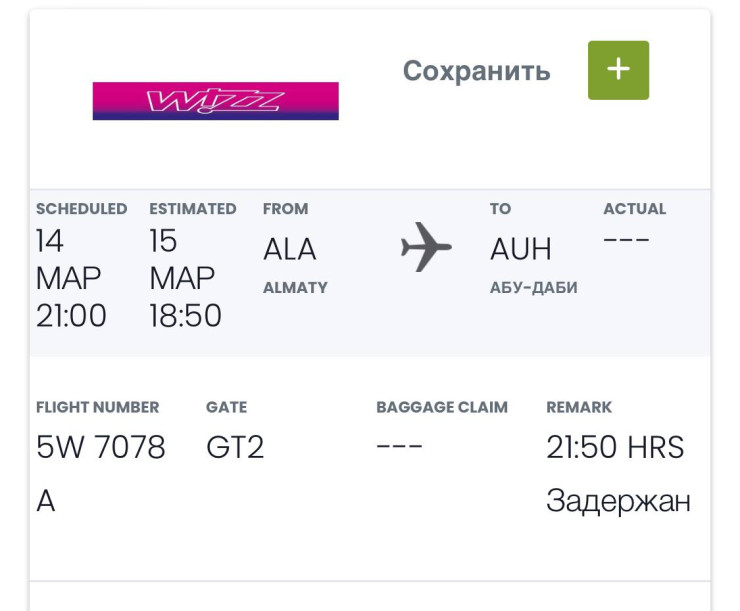Click the airplane direction icon

point(426,248)
